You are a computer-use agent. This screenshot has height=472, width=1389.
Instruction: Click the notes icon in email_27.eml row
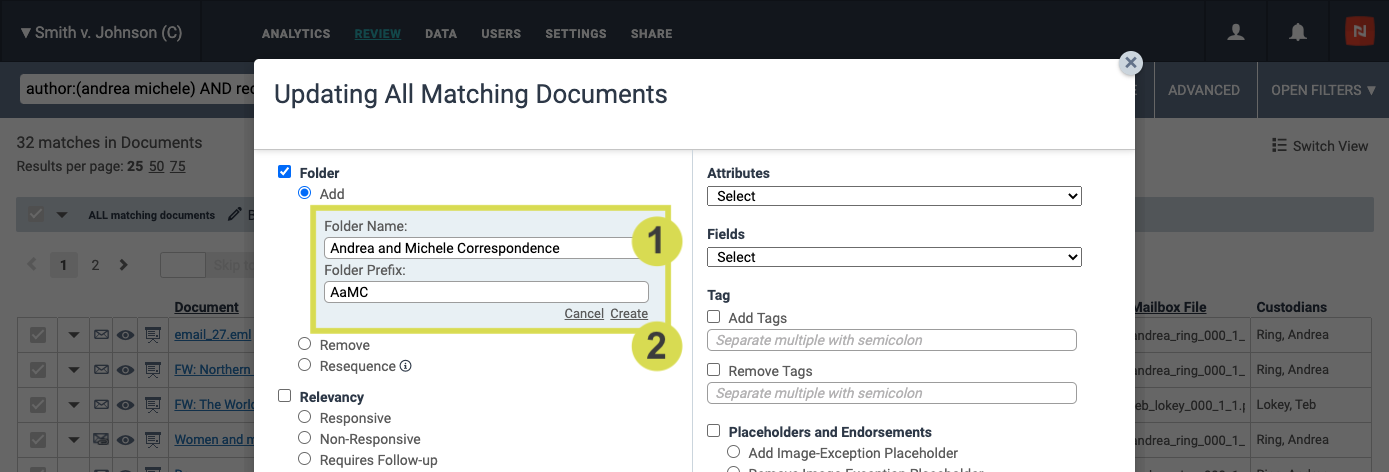click(x=153, y=334)
